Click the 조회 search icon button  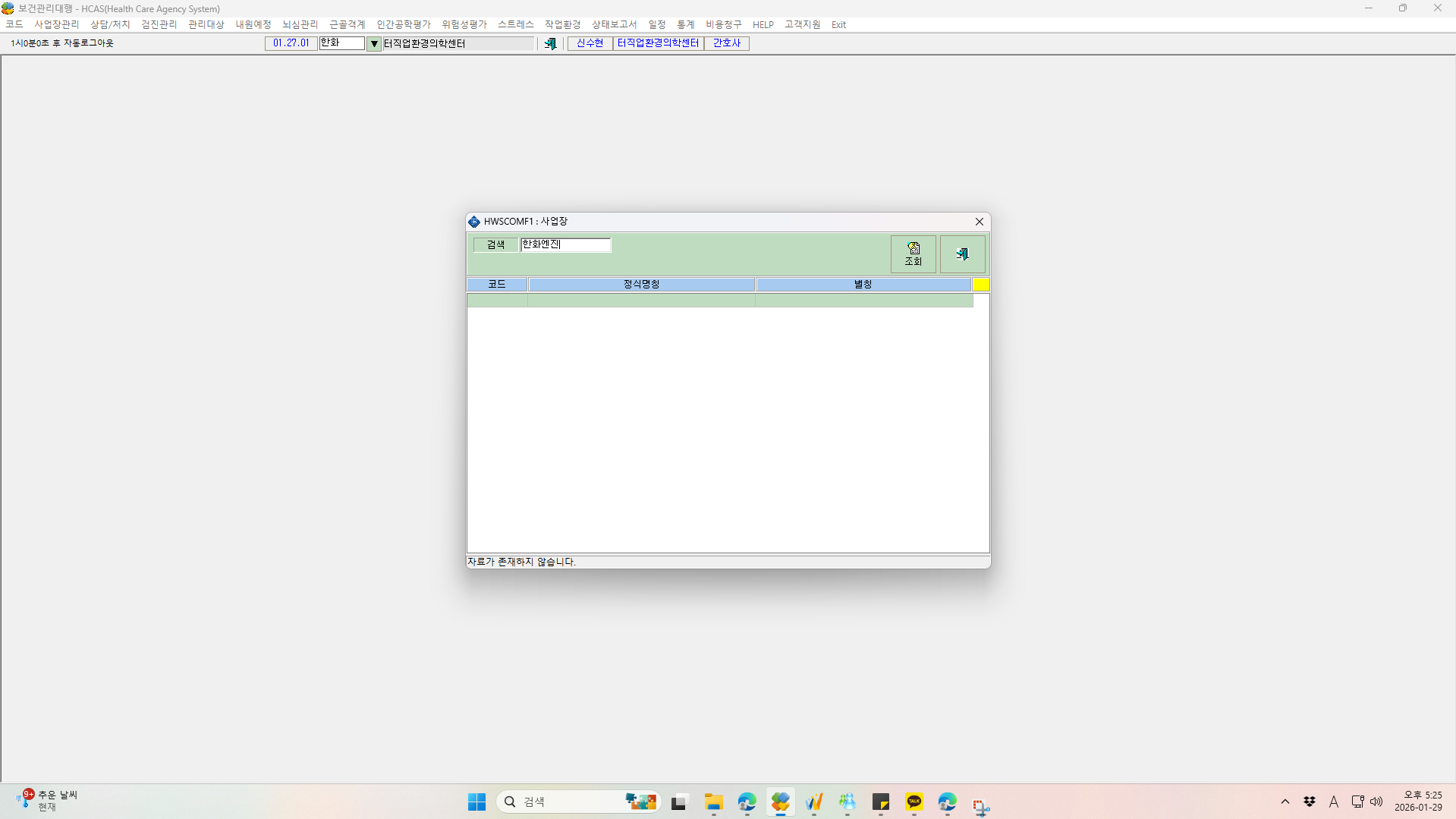tap(913, 254)
